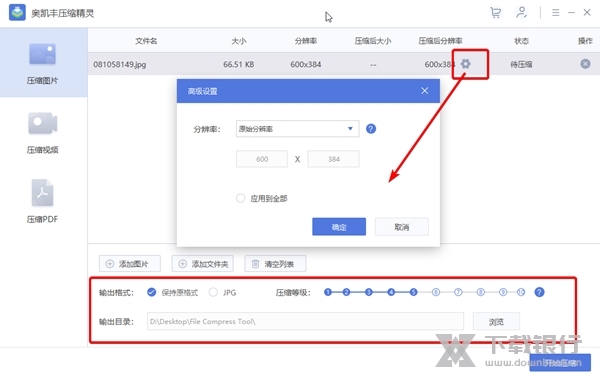
Task: Click the height field showing 384
Action: coord(333,159)
